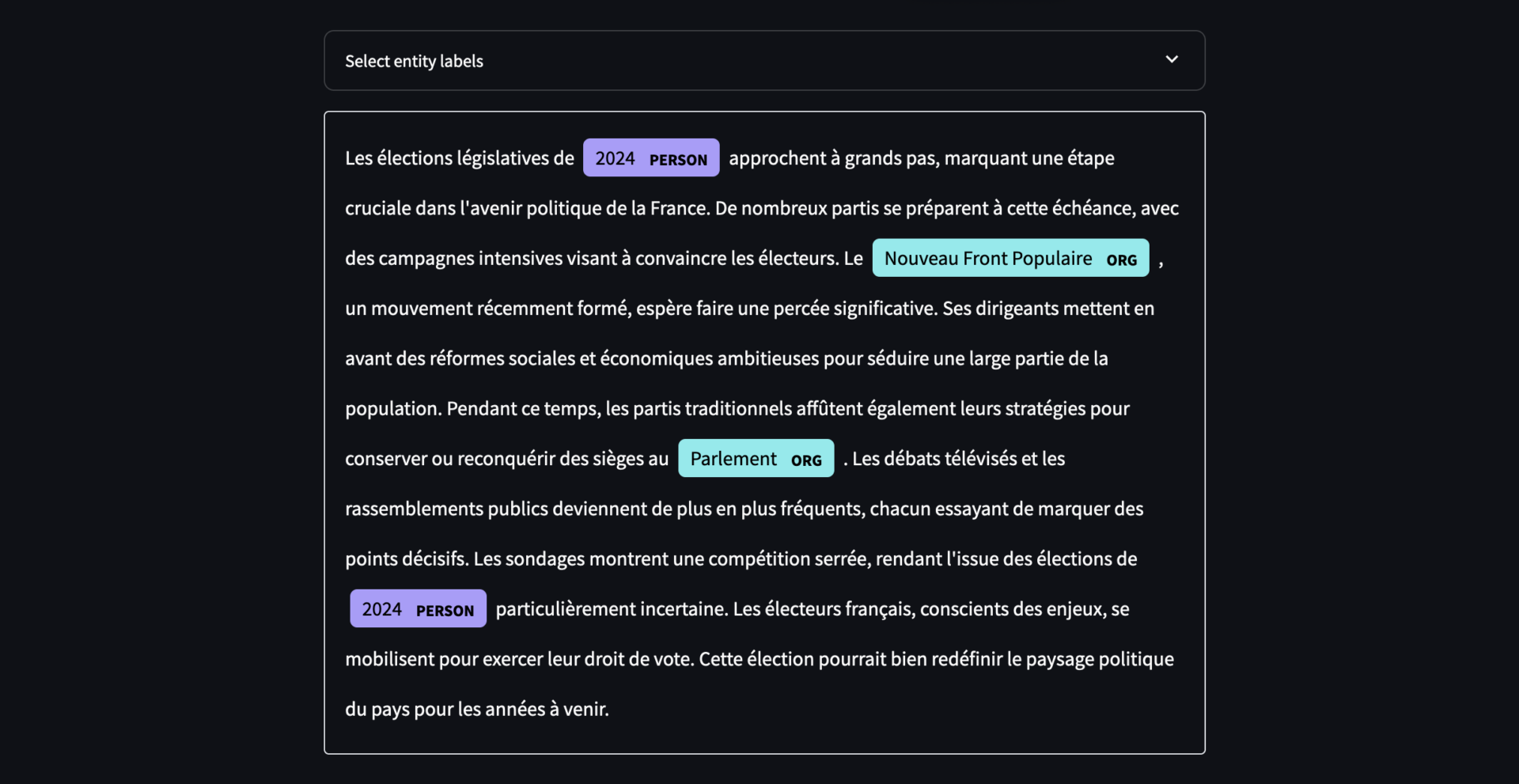Click the text du pays pour les années
The height and width of the screenshot is (784, 1519).
click(473, 709)
